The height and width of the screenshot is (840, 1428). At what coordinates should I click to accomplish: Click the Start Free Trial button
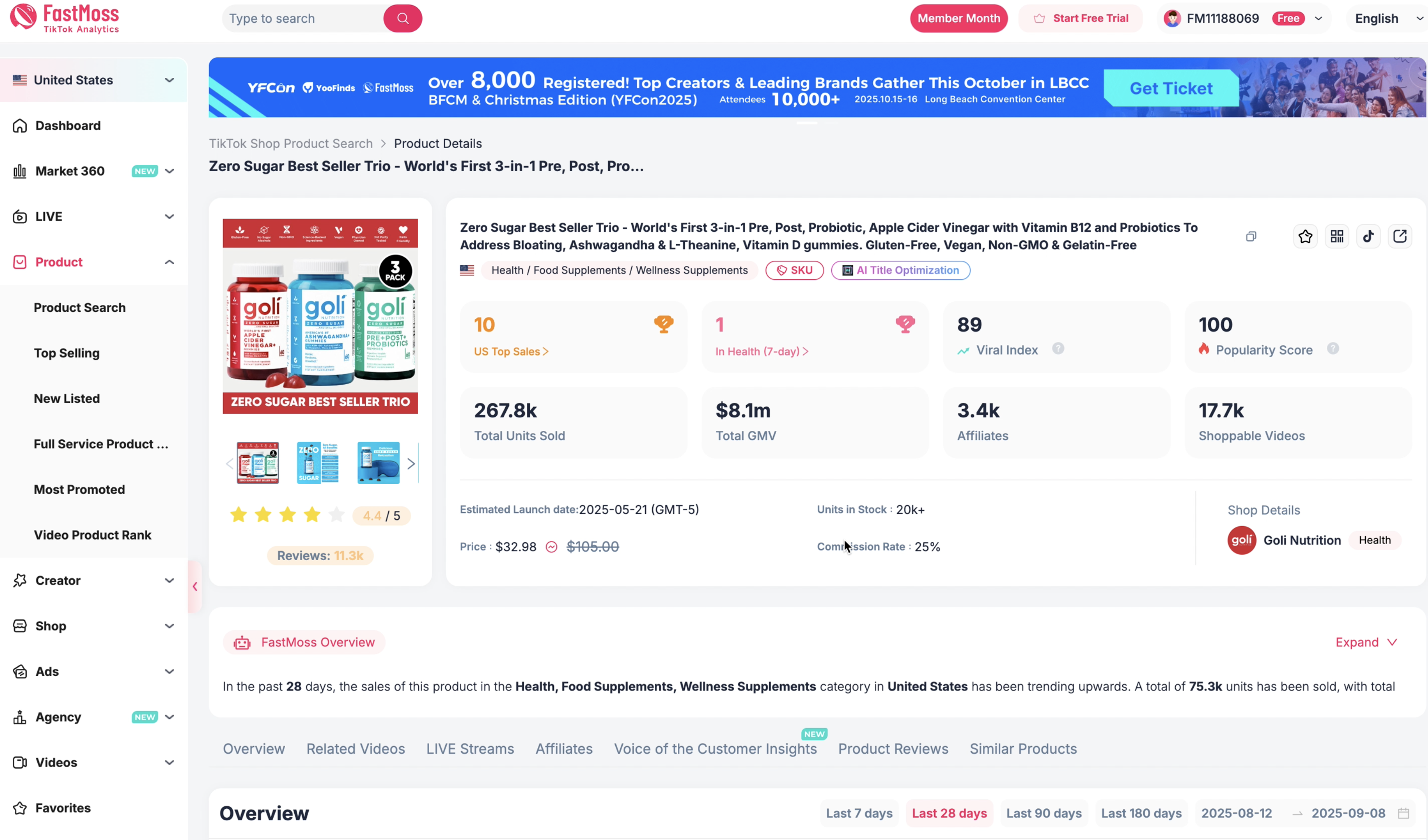coord(1081,19)
